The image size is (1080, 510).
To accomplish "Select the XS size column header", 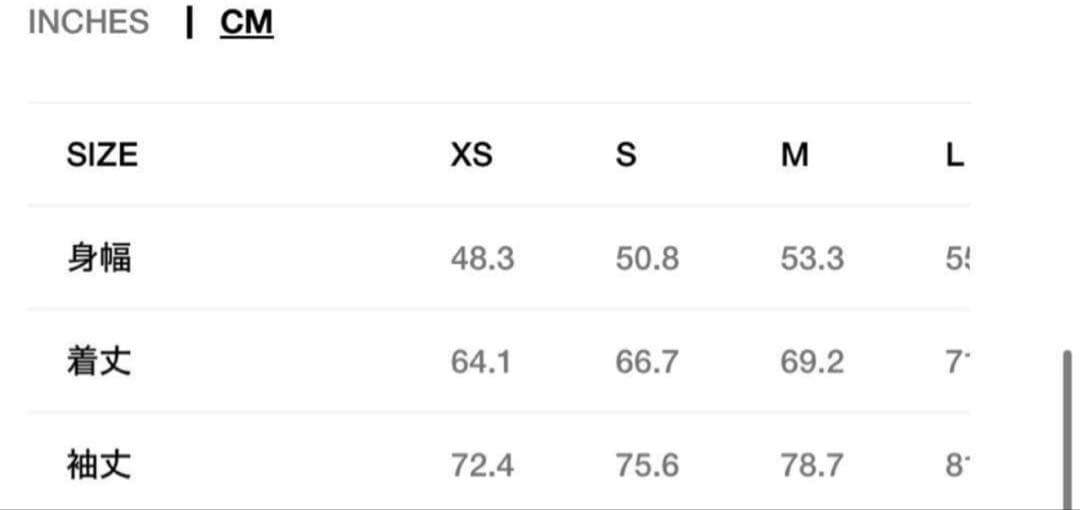I will (x=471, y=155).
